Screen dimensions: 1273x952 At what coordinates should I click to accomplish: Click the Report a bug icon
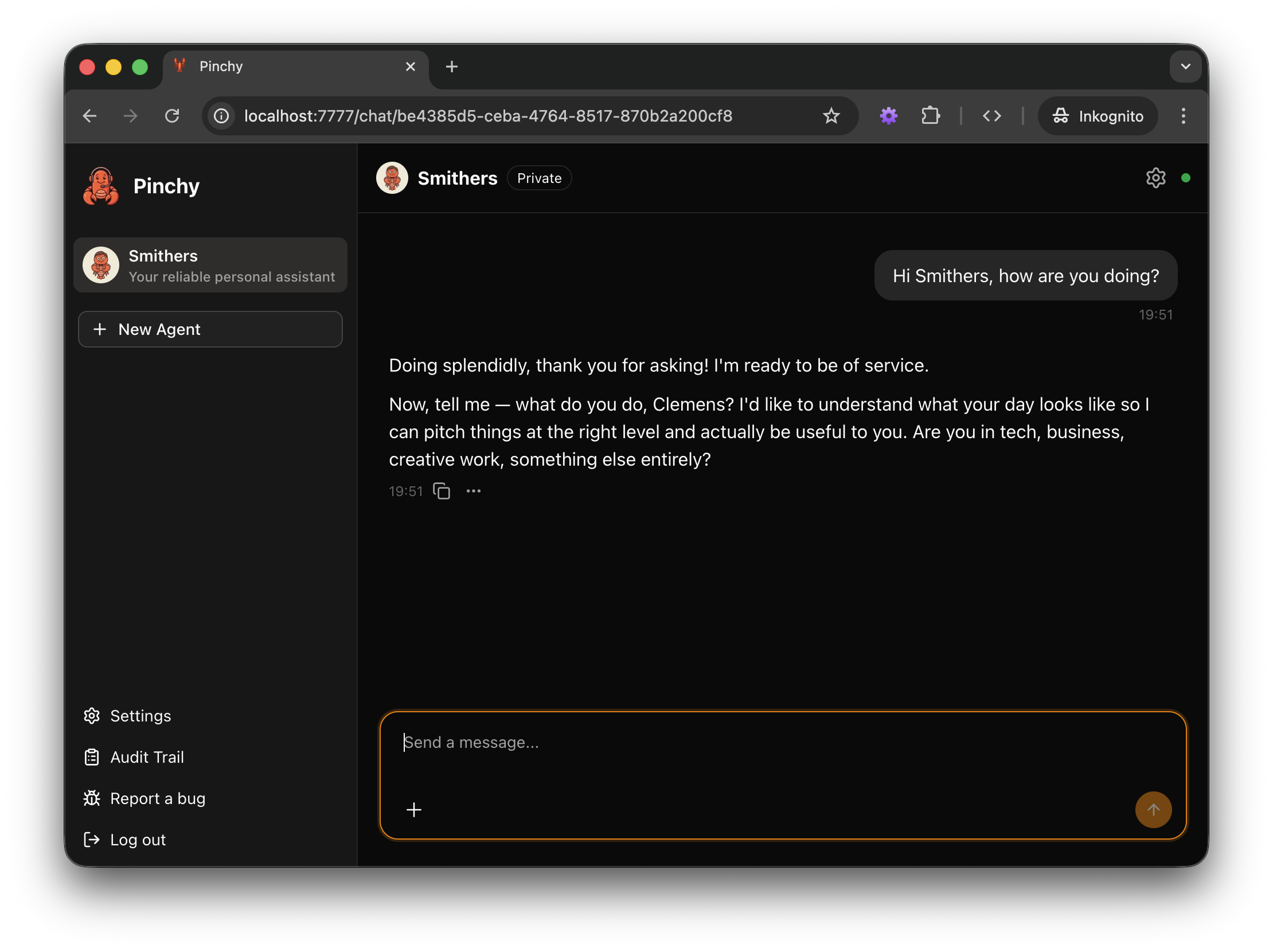pos(92,798)
